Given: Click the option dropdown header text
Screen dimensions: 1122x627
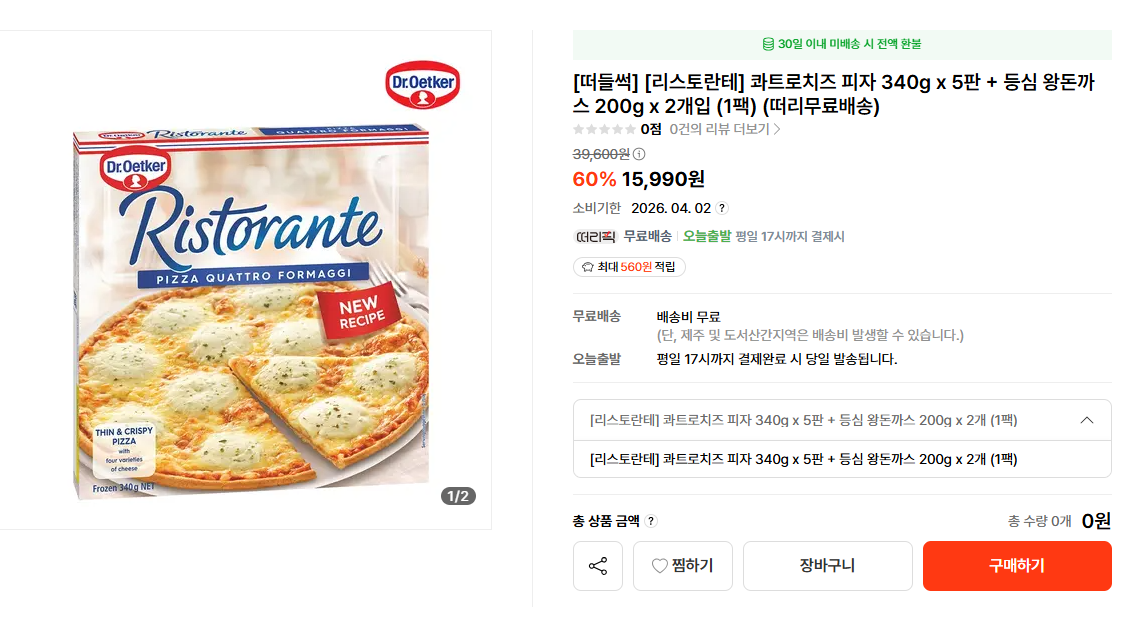Looking at the screenshot, I should click(803, 420).
